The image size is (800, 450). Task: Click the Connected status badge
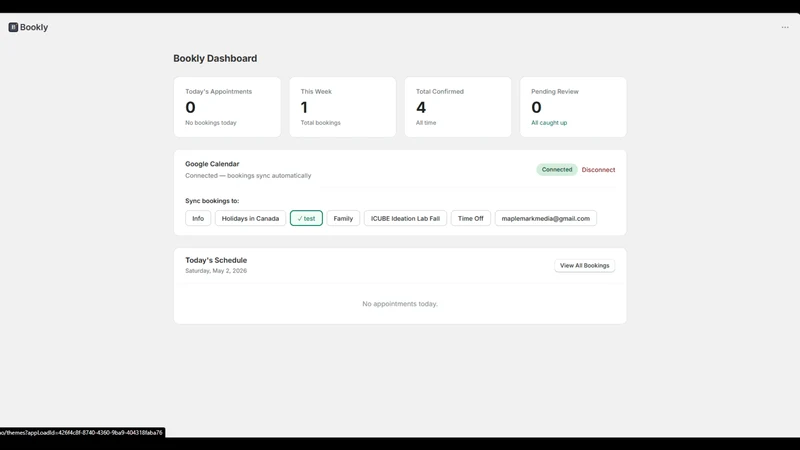point(557,169)
